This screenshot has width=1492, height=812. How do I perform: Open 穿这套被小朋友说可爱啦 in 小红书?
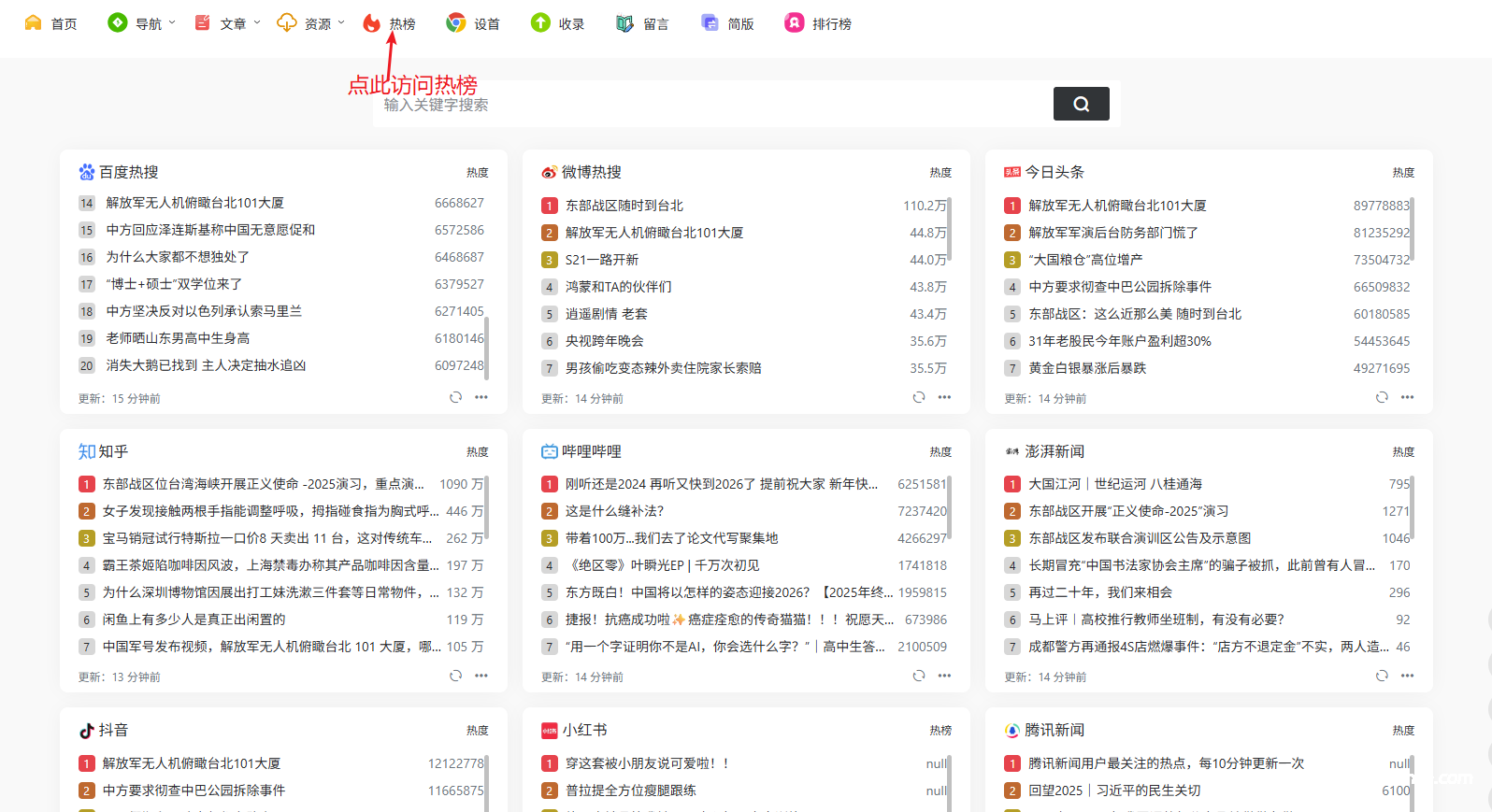coord(647,763)
